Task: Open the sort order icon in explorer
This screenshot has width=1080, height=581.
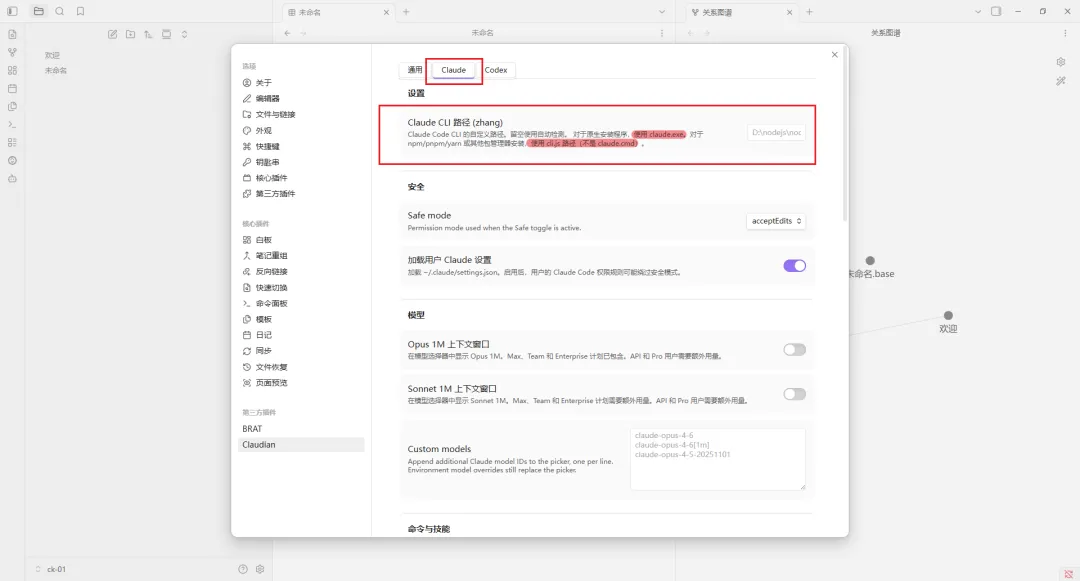Action: coord(148,34)
